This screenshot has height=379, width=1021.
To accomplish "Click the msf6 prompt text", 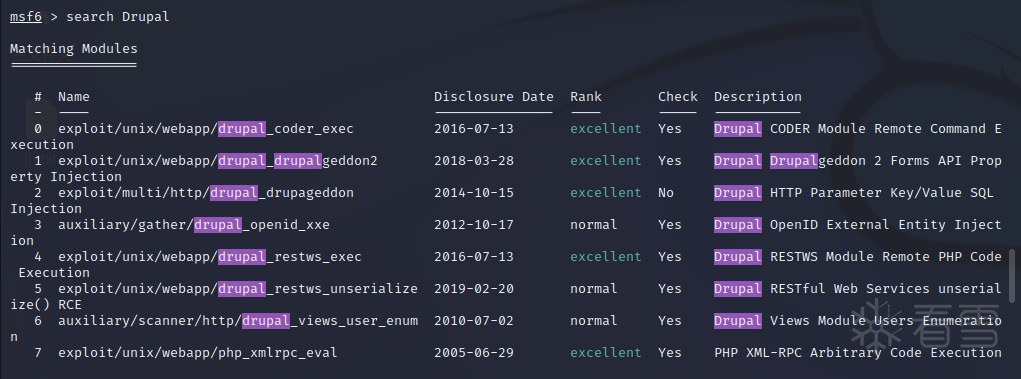I will [x=26, y=17].
